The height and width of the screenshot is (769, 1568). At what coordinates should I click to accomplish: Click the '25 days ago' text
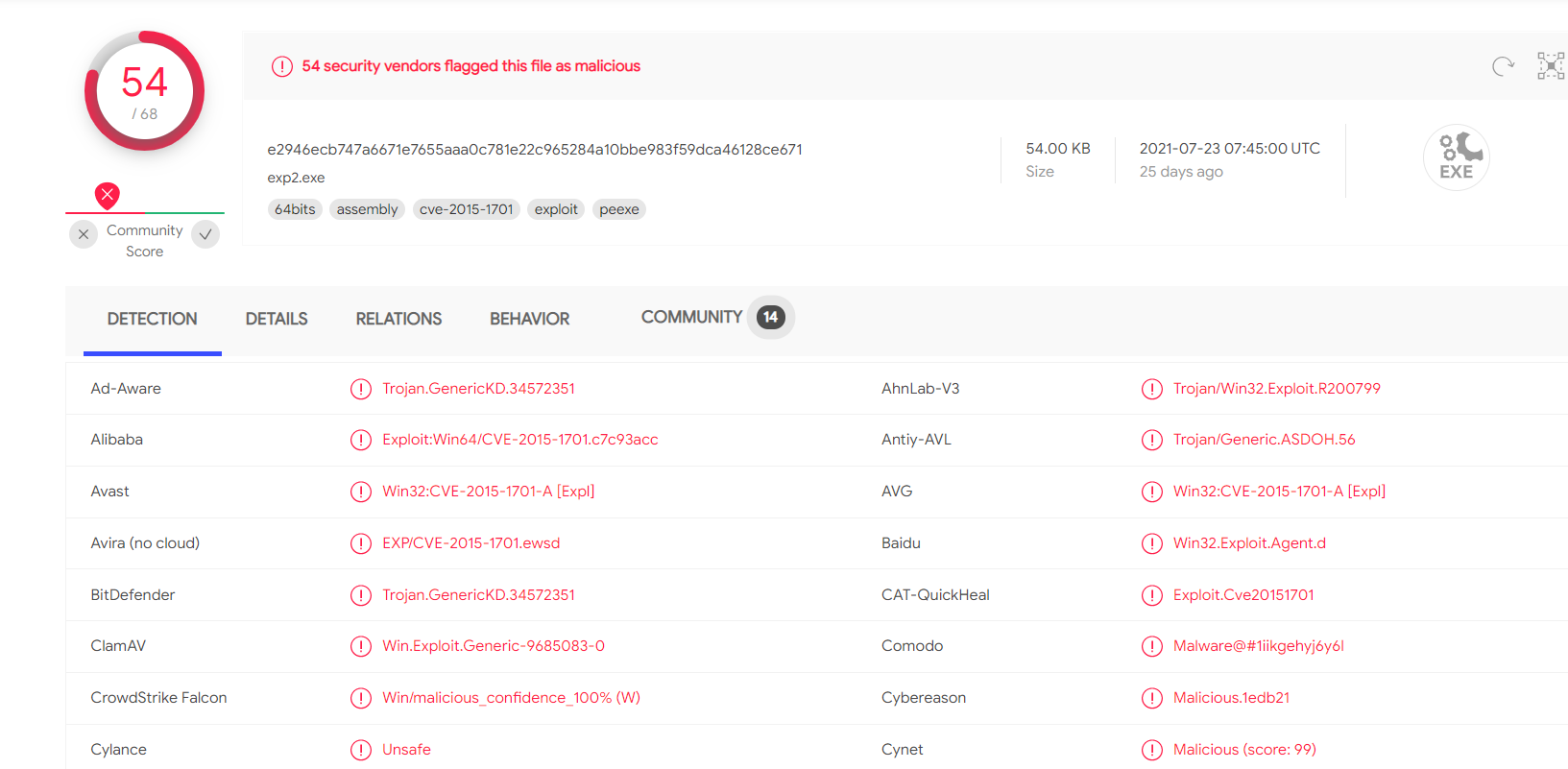point(1181,172)
